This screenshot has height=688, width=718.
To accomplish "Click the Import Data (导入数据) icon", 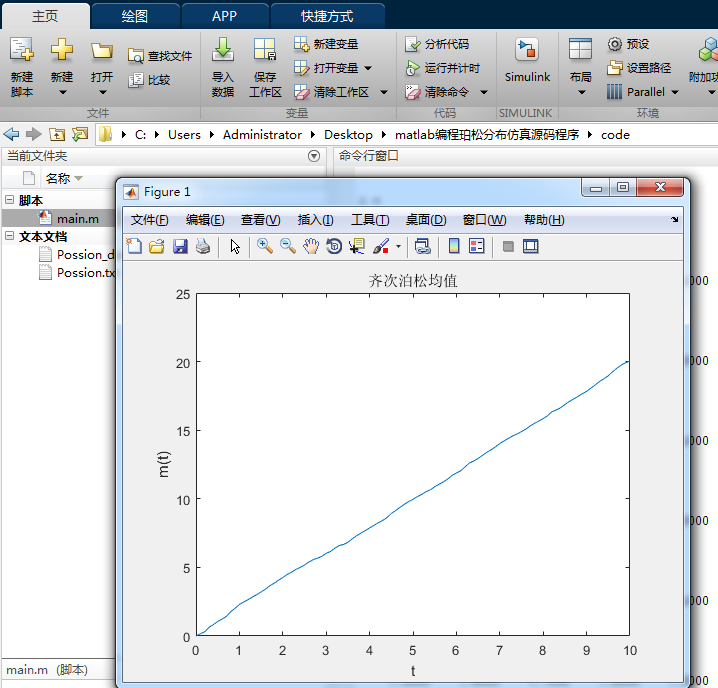I will [223, 49].
